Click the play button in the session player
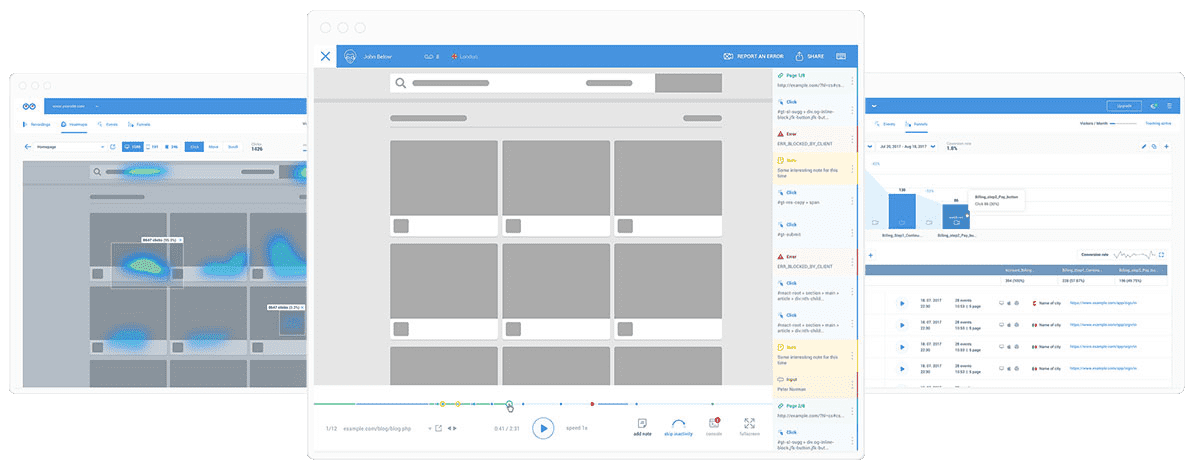Viewport: 1200px width, 475px height. (x=543, y=428)
